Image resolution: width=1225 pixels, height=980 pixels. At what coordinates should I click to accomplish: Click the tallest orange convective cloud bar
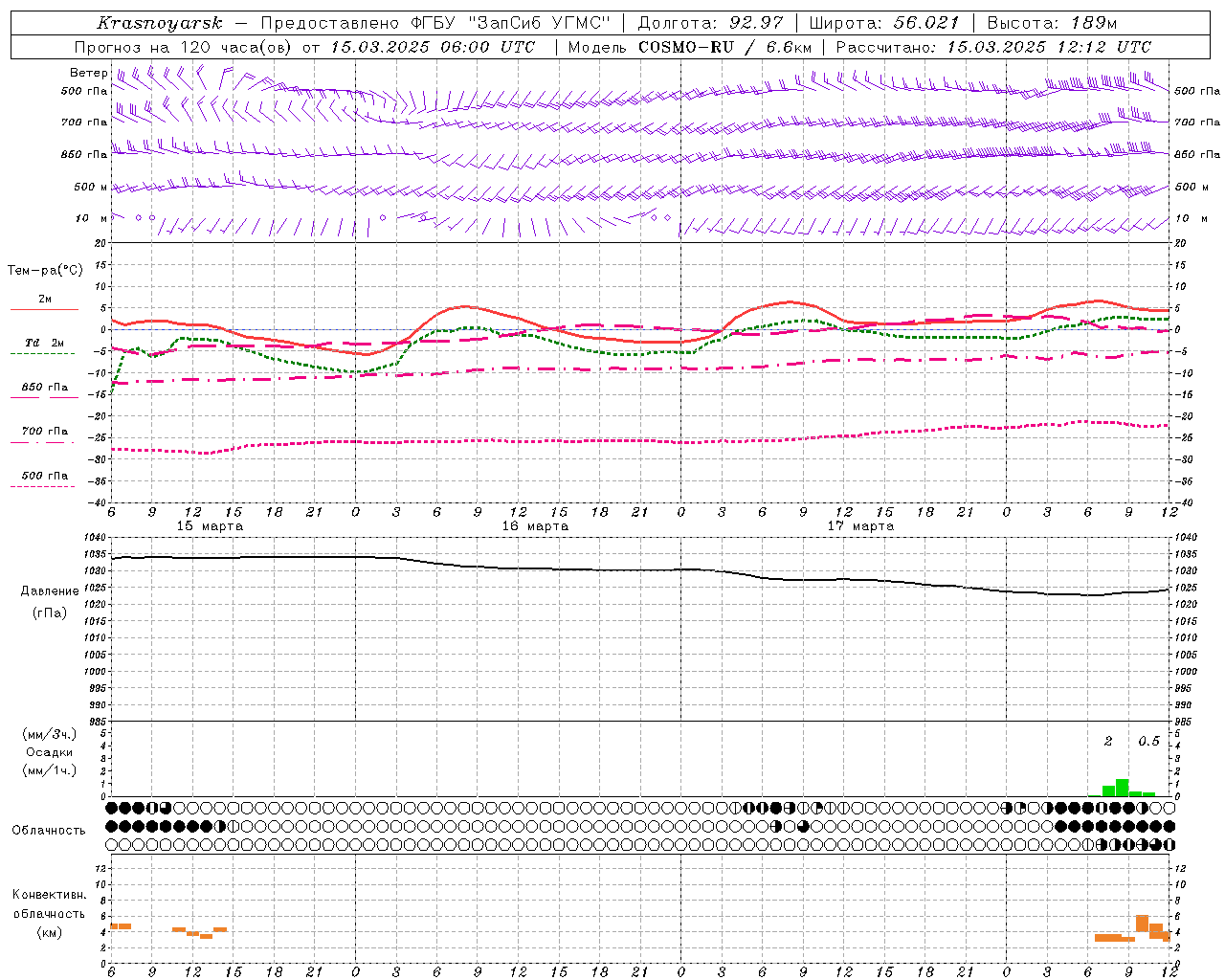1142,924
